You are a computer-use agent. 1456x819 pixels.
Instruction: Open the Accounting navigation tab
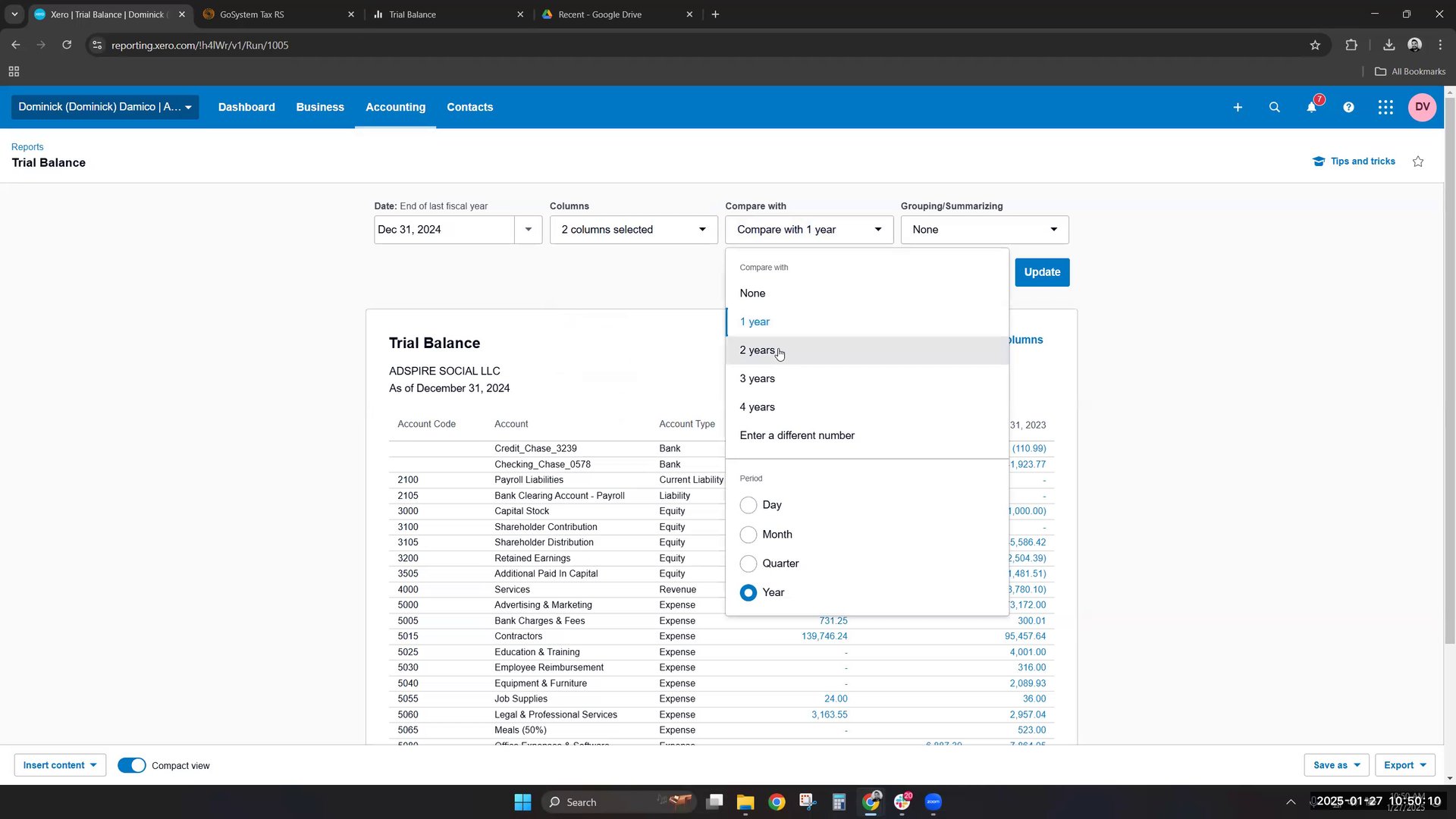pyautogui.click(x=395, y=107)
